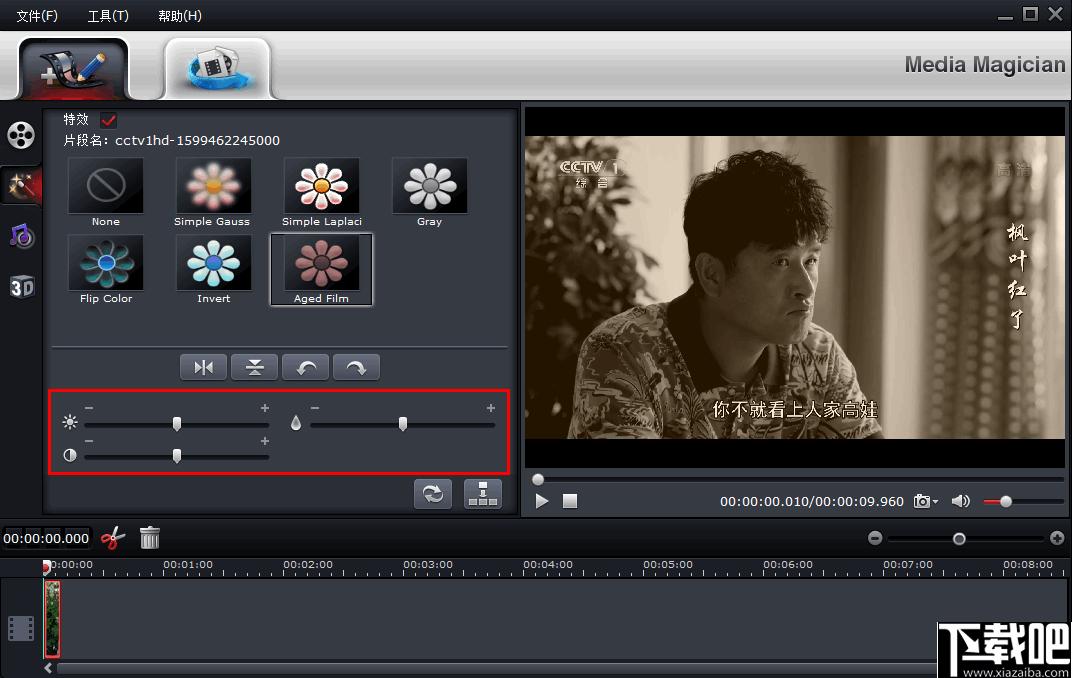Click the video preview image
1073x678 pixels.
(x=794, y=287)
